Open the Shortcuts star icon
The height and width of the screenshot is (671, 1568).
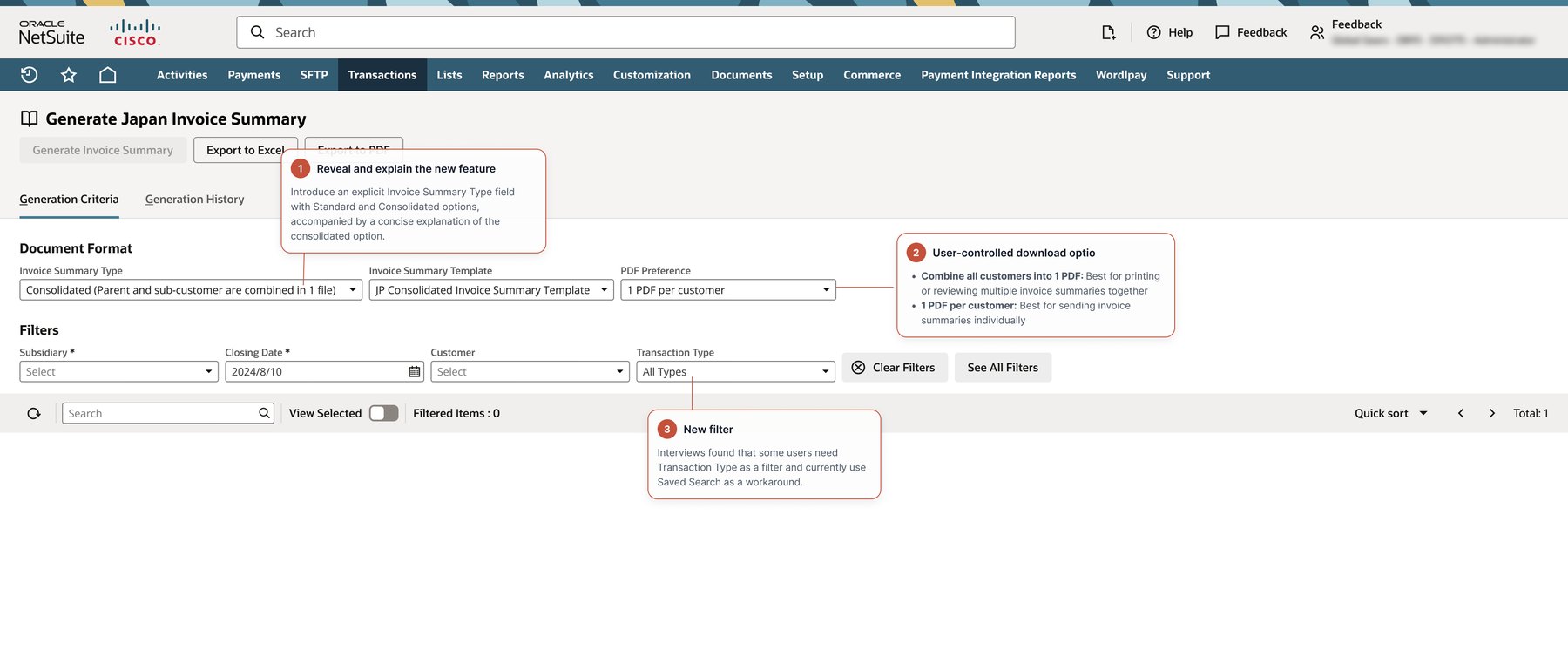coord(69,75)
